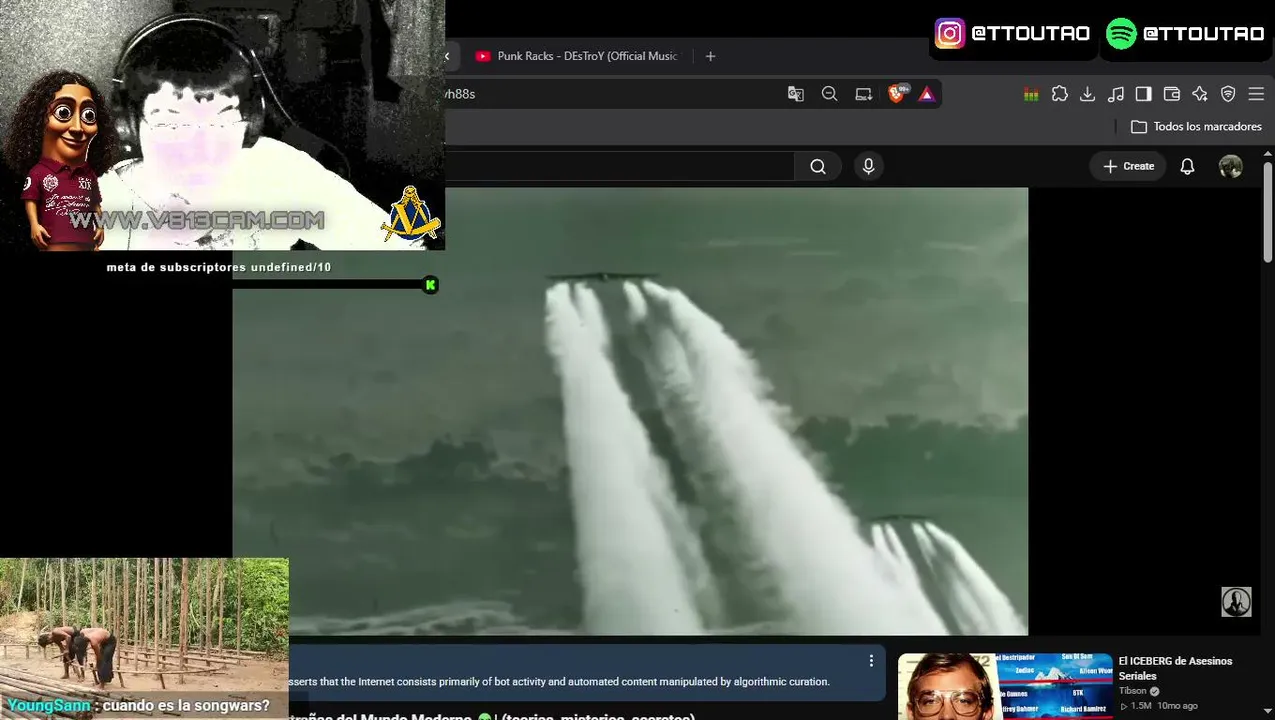The width and height of the screenshot is (1275, 720).
Task: Open media control music note icon
Action: (1116, 94)
